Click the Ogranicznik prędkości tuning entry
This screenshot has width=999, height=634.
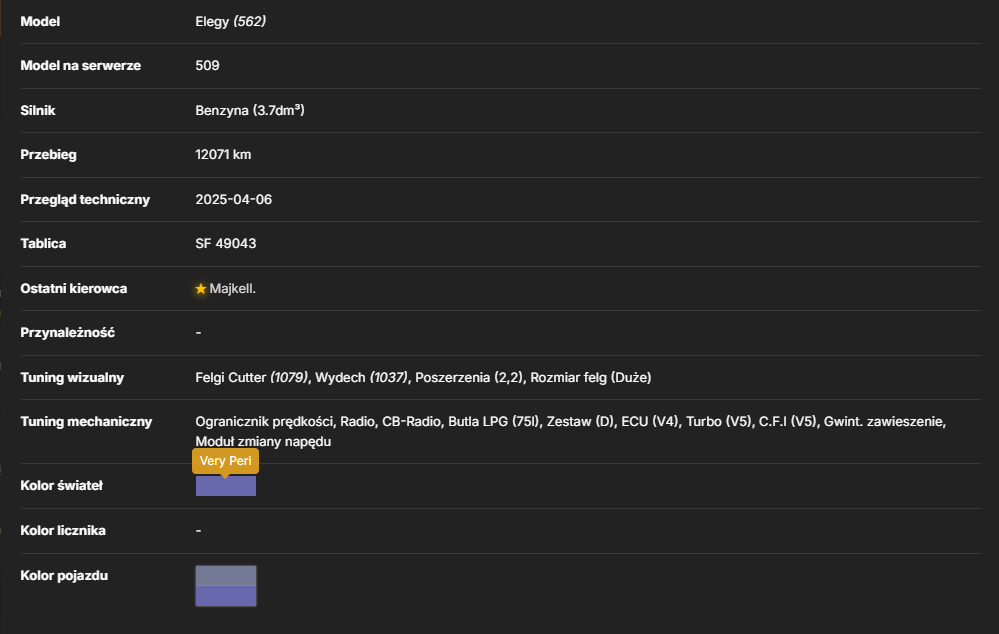[x=264, y=422]
